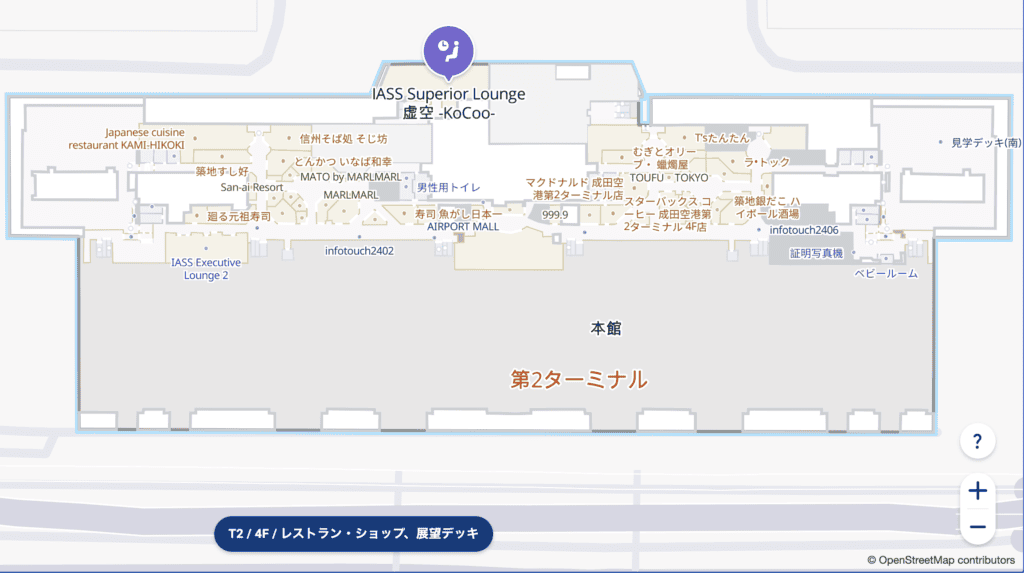
Task: Select the TOUFU TOKYO label
Action: click(x=669, y=178)
